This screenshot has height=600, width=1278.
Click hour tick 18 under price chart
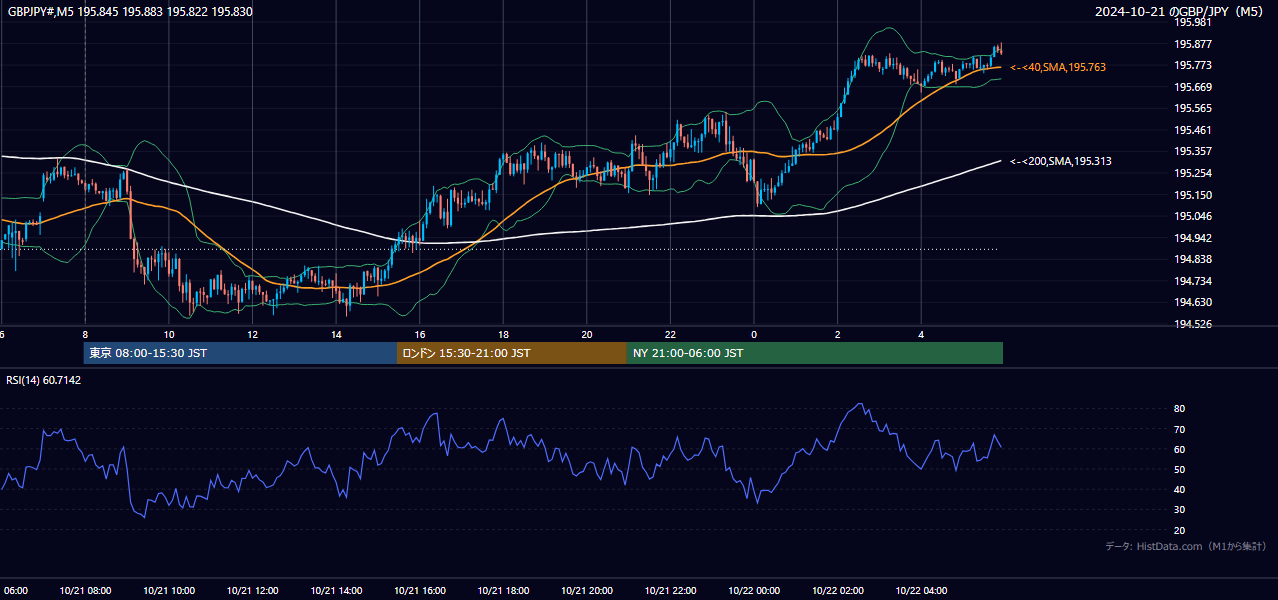click(503, 335)
